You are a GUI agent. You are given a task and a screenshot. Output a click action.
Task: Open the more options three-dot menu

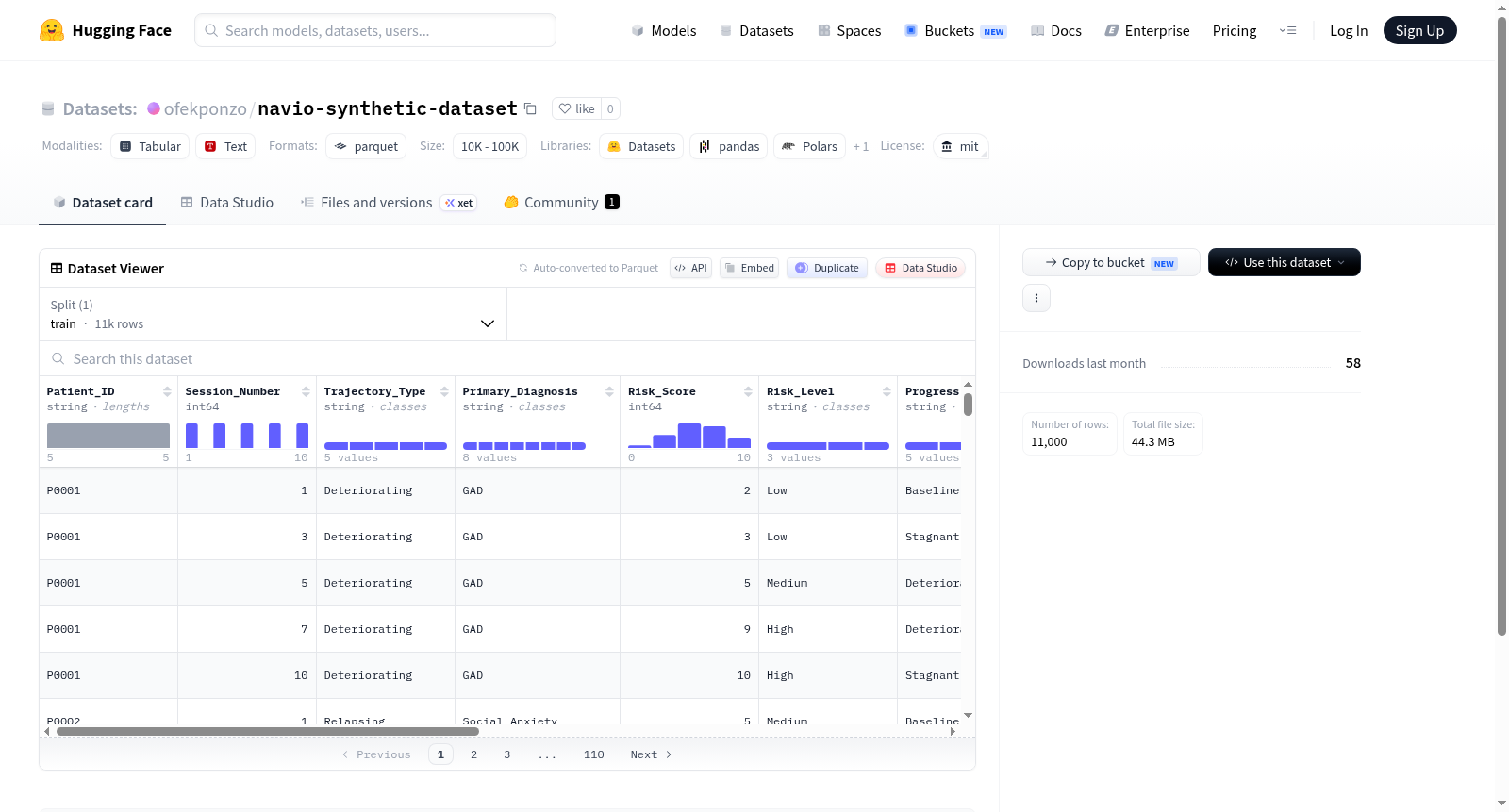(x=1036, y=298)
